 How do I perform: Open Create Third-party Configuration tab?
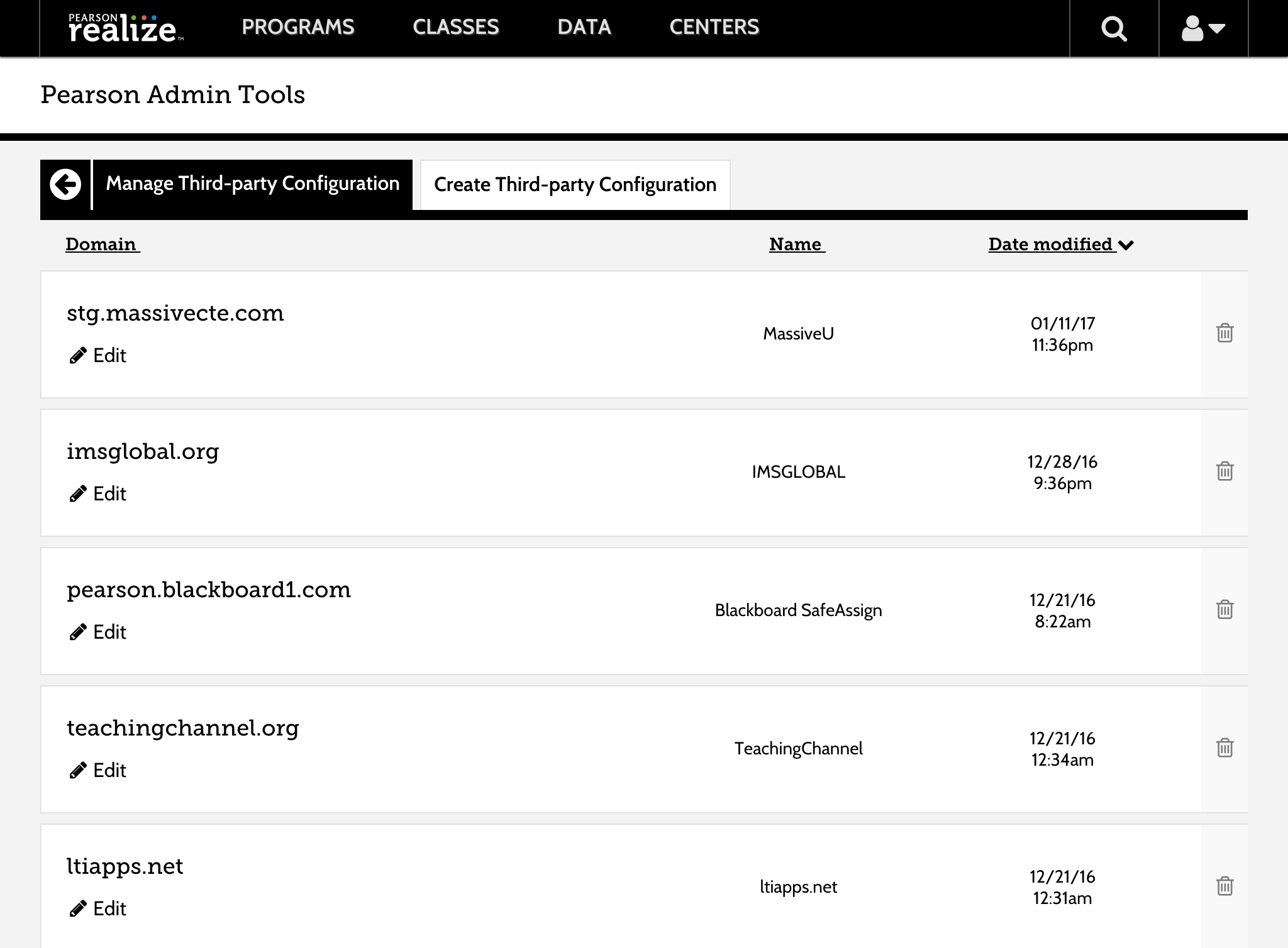pos(575,185)
